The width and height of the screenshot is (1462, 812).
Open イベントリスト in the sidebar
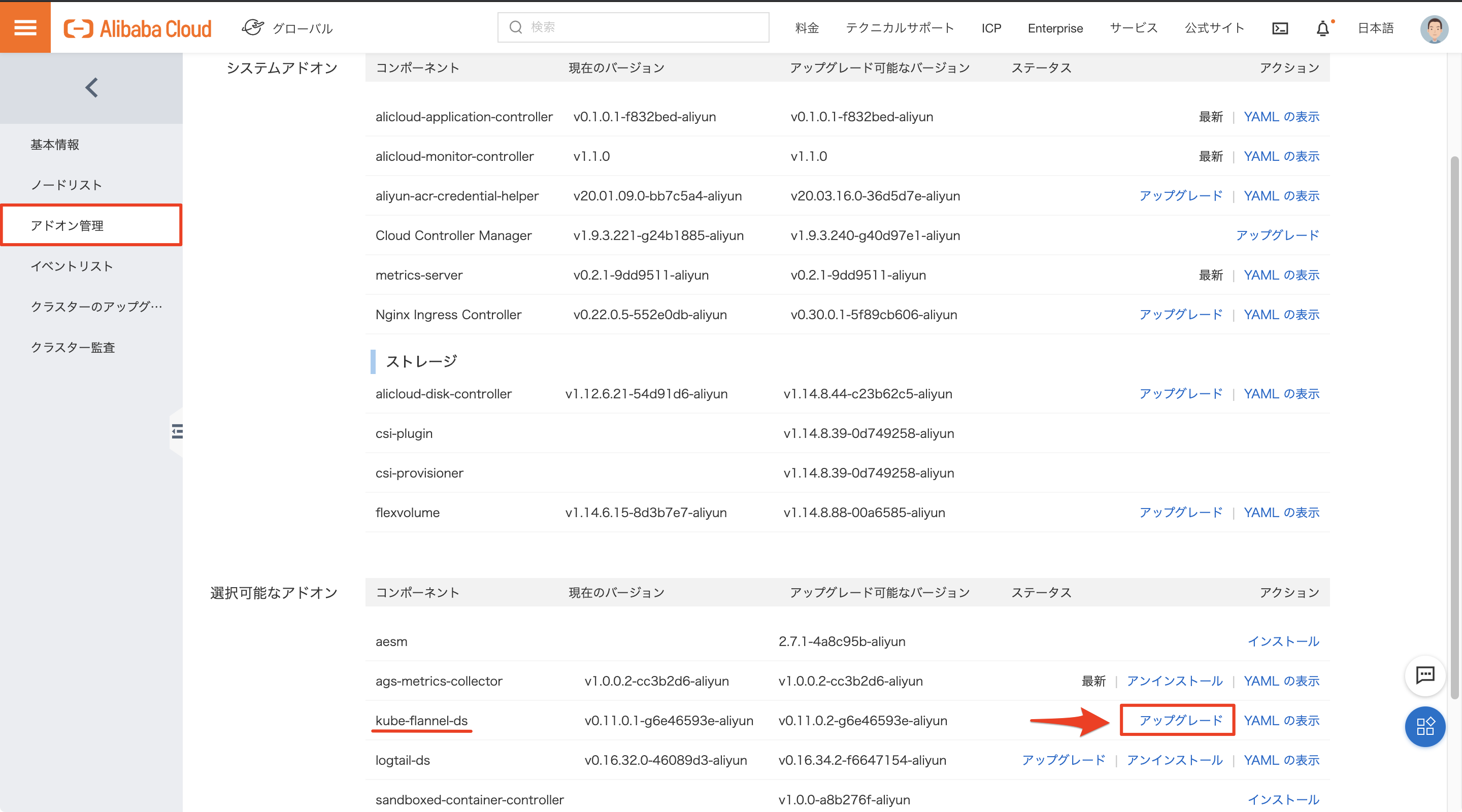72,266
